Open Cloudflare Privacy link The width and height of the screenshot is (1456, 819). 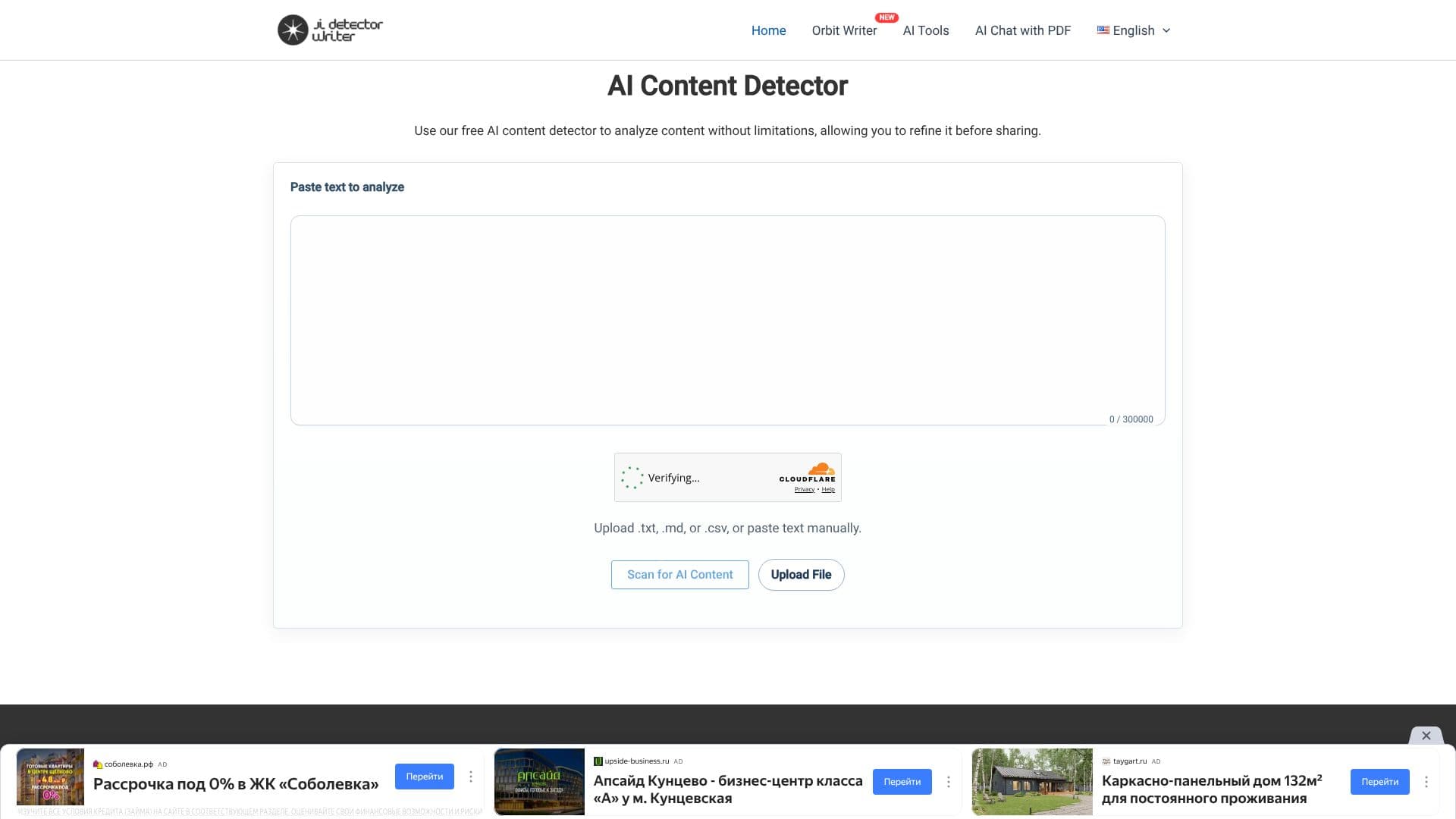coord(804,490)
